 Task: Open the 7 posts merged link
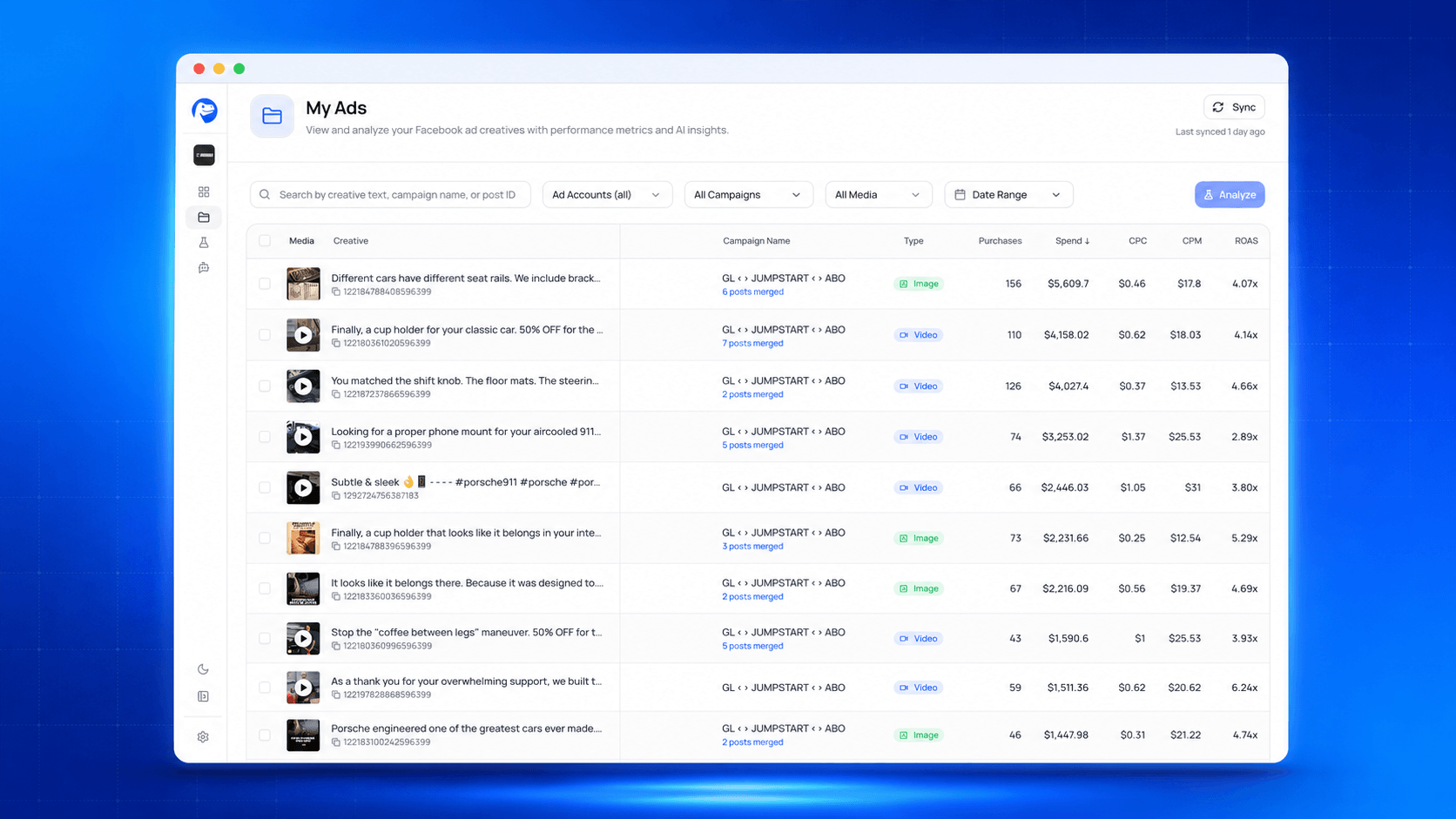(x=752, y=344)
